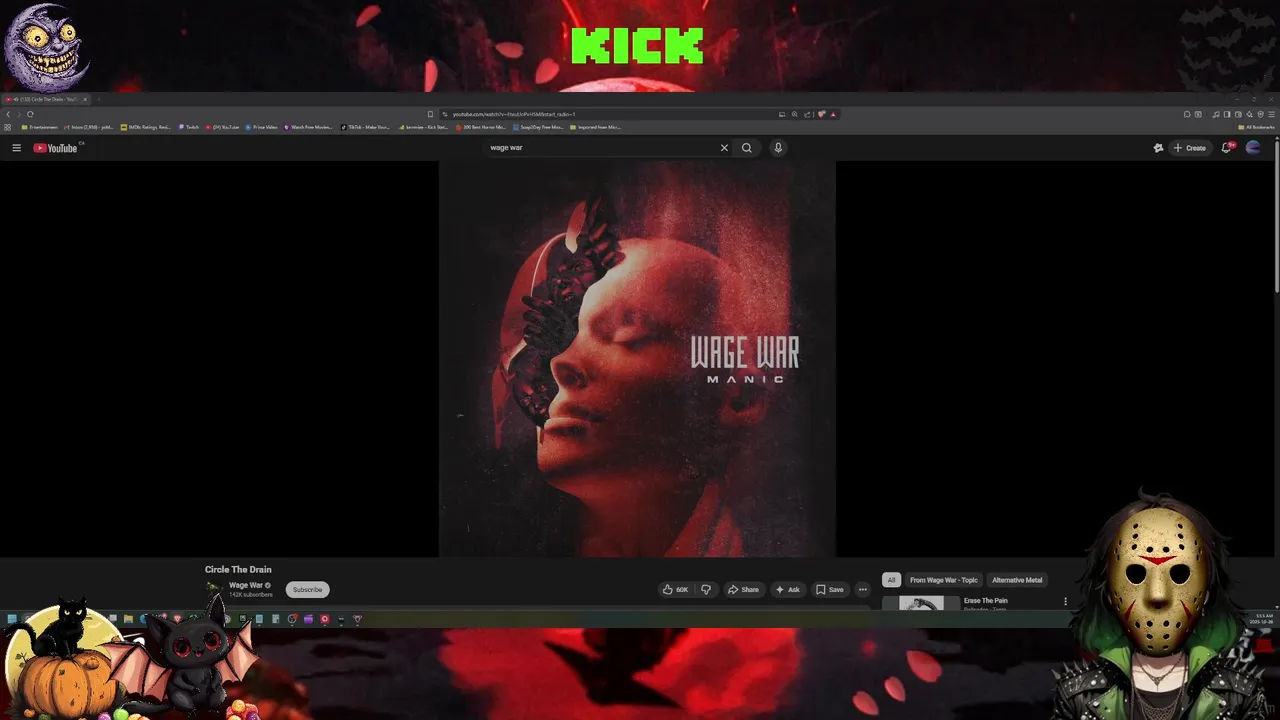Screen dimensions: 1280x720
Task: Open the browser main menu icon
Action: 1272,114
